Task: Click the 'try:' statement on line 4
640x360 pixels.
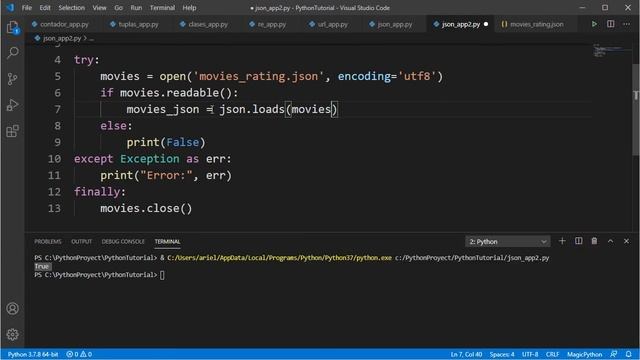Action: pyautogui.click(x=87, y=60)
